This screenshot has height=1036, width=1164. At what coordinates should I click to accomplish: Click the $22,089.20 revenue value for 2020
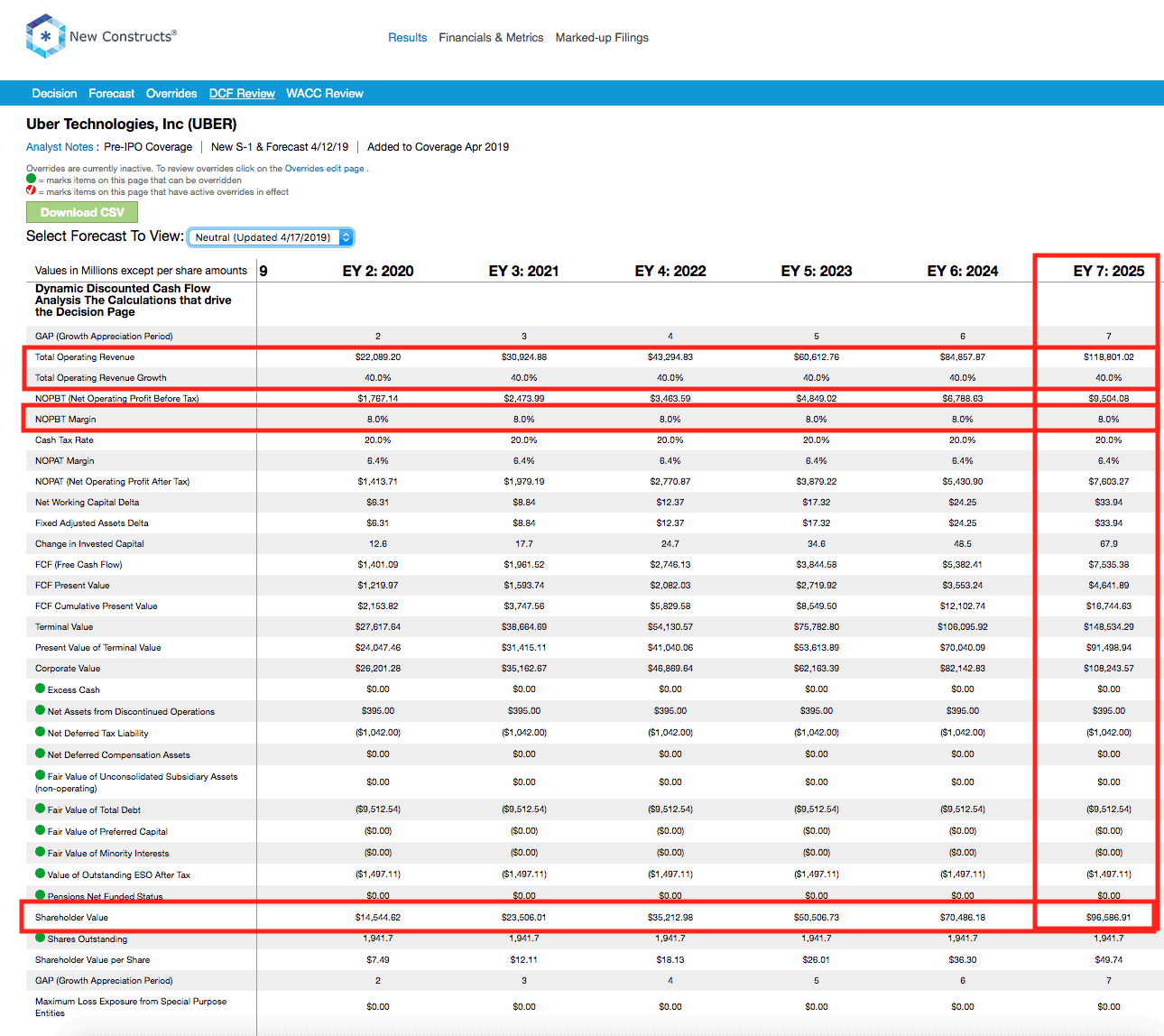tap(378, 357)
